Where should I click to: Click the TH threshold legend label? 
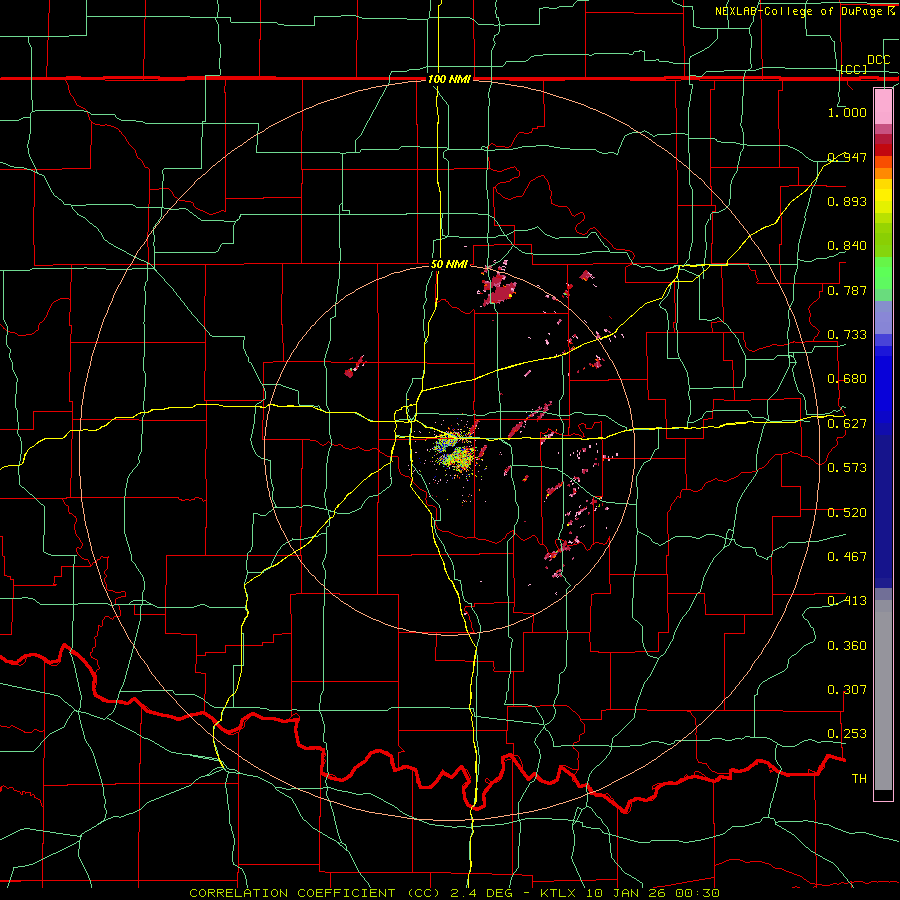859,779
